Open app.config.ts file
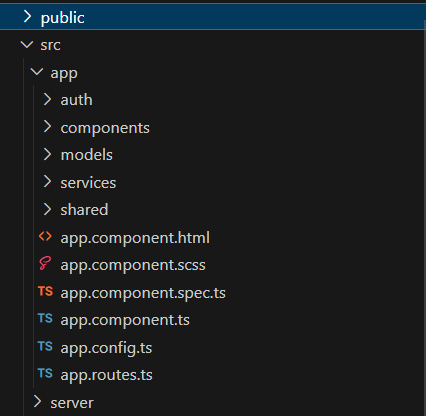Image resolution: width=426 pixels, height=416 pixels. coord(213,347)
